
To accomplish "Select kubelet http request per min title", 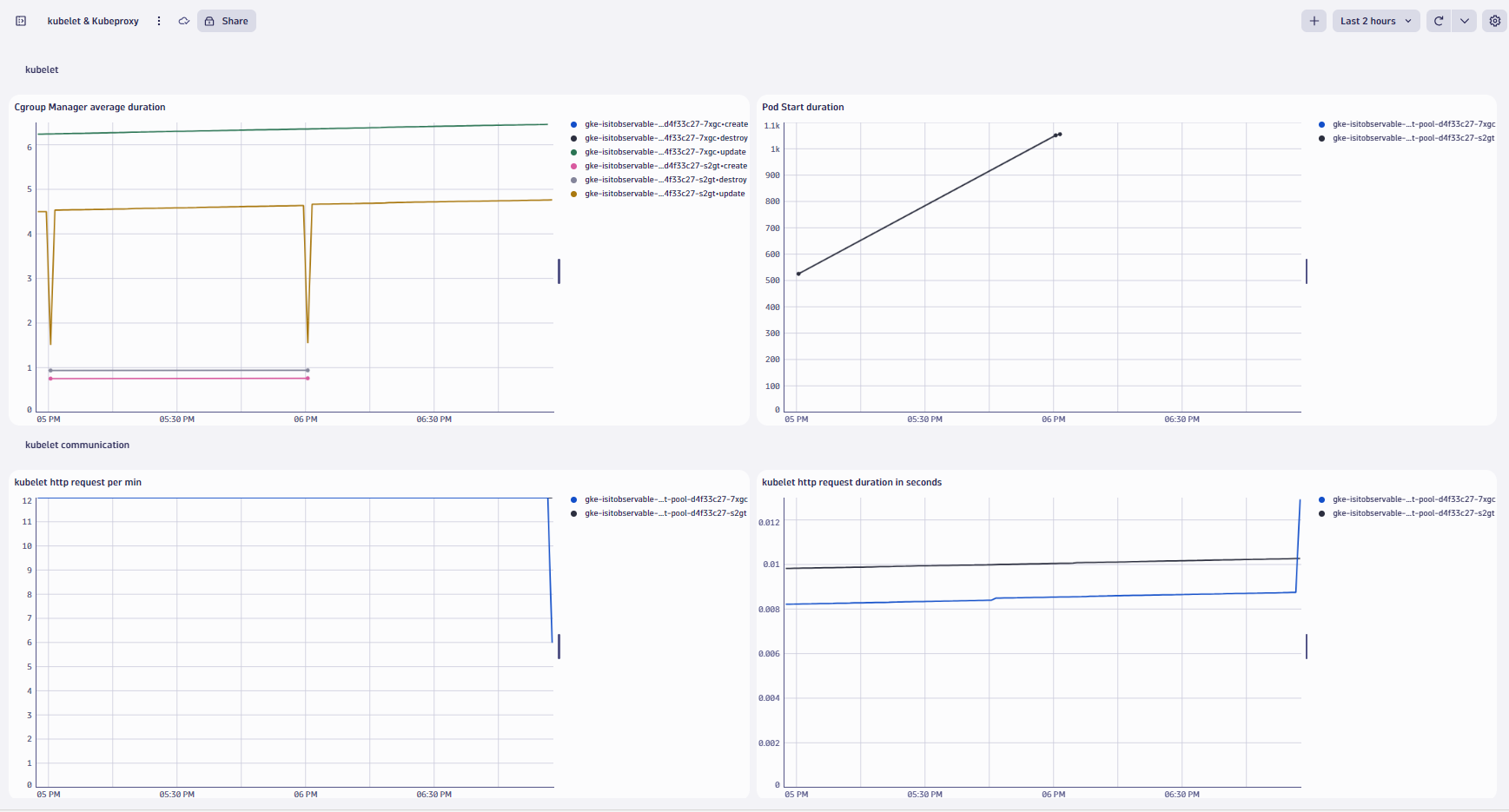I will tap(77, 482).
